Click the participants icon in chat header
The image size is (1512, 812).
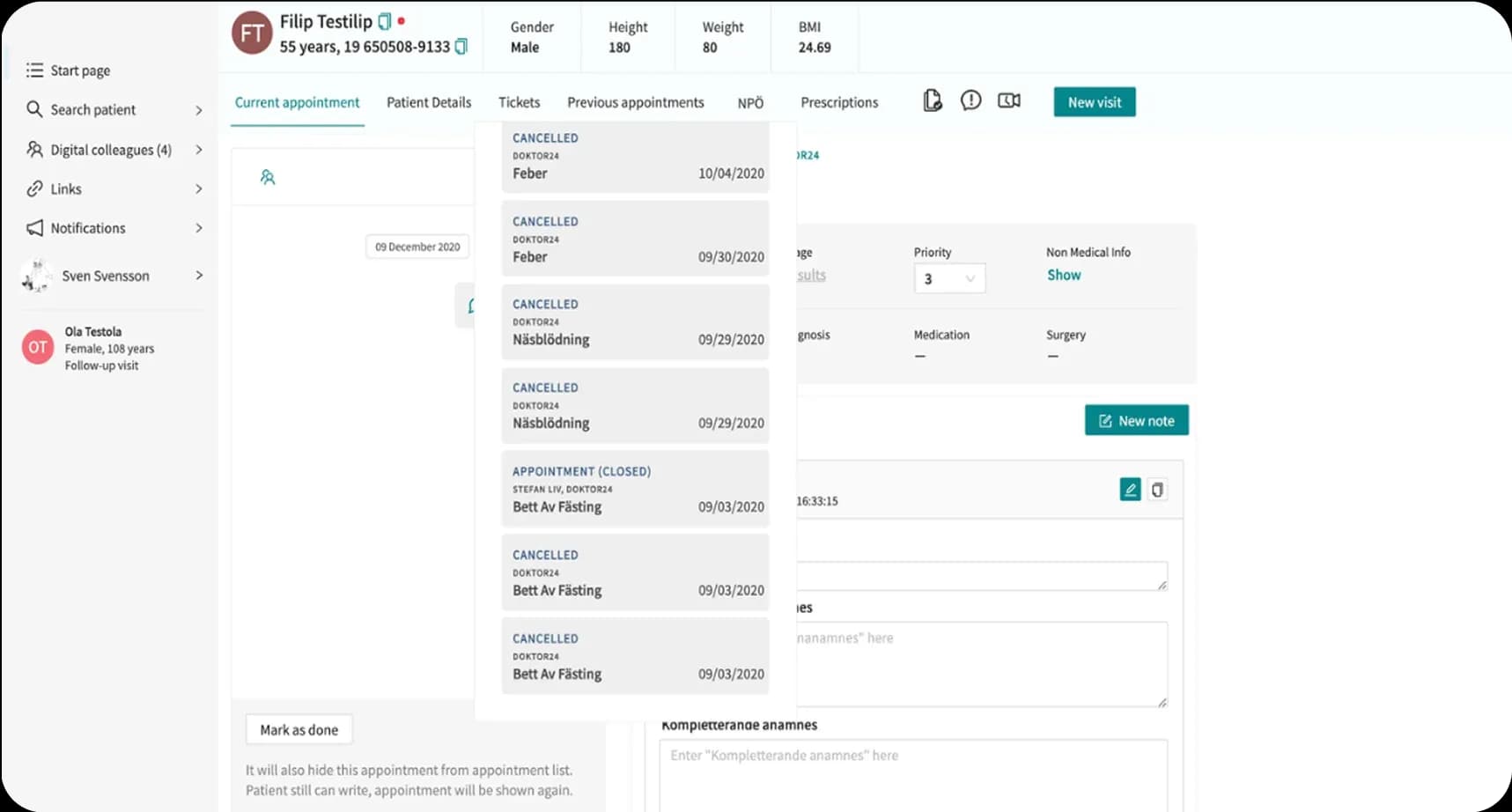[268, 177]
